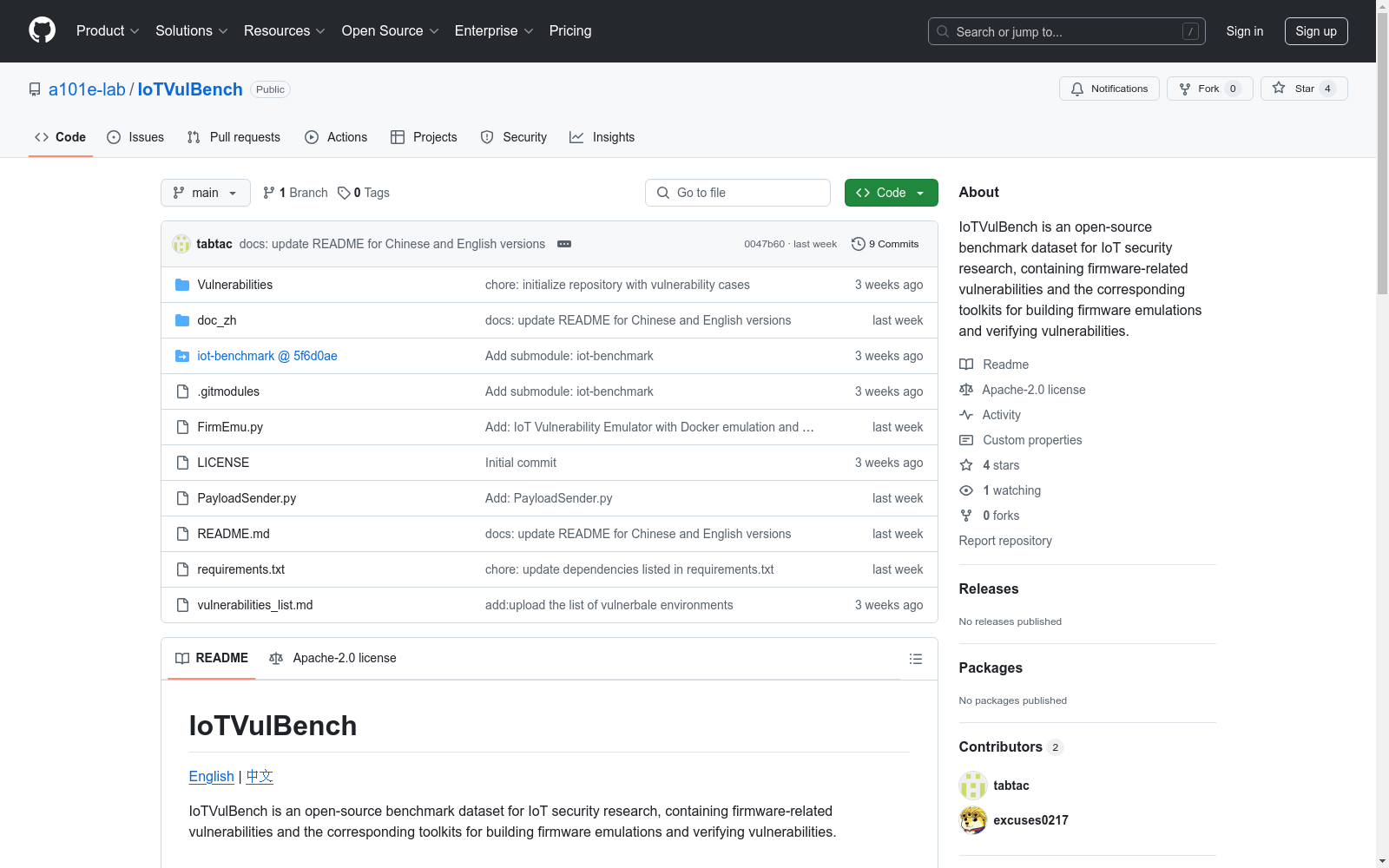Screen dimensions: 1389x868
Task: Open the main branch dropdown
Action: coord(206,193)
